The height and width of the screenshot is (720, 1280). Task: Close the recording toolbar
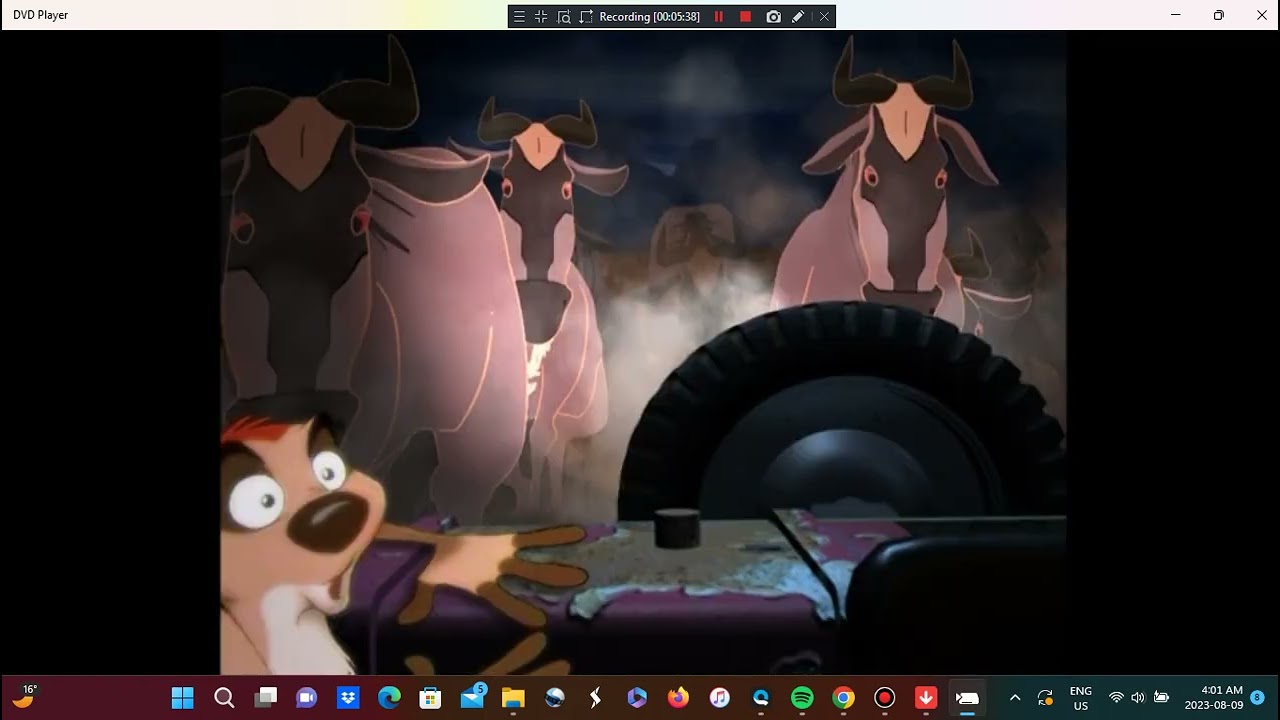824,17
